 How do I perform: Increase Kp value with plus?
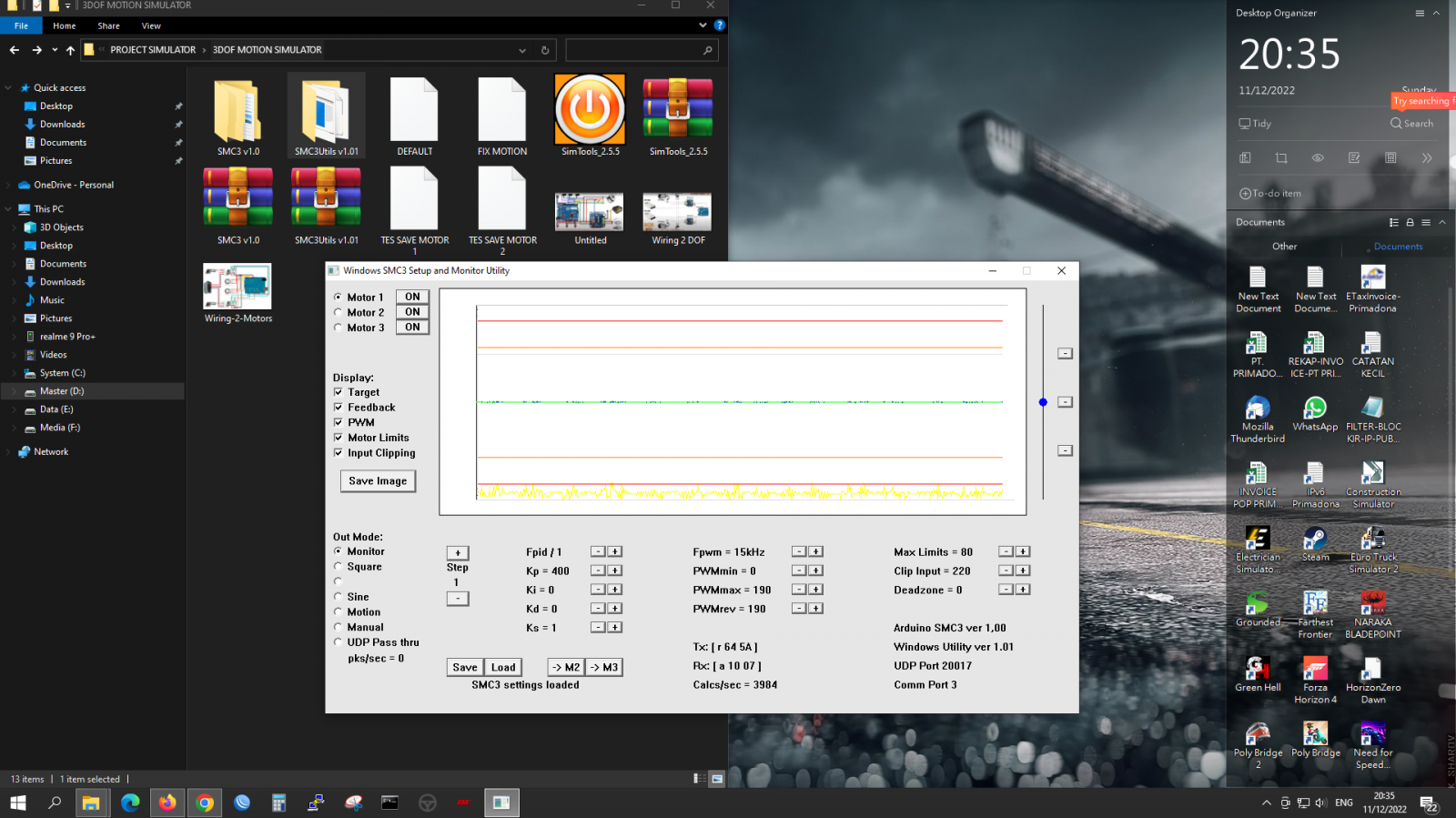tap(615, 571)
